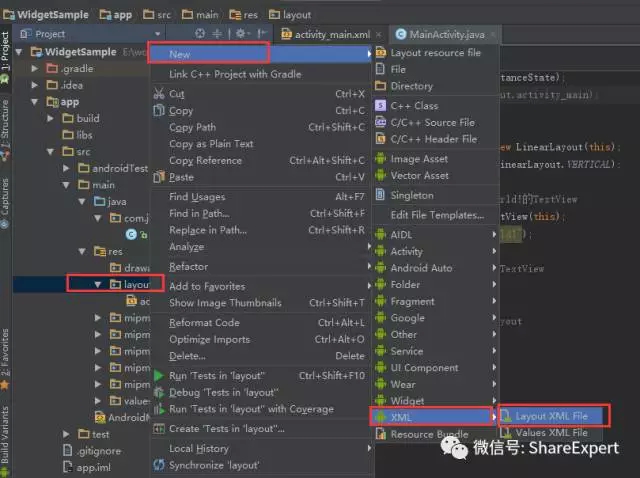Collapse the src folder

click(51, 151)
